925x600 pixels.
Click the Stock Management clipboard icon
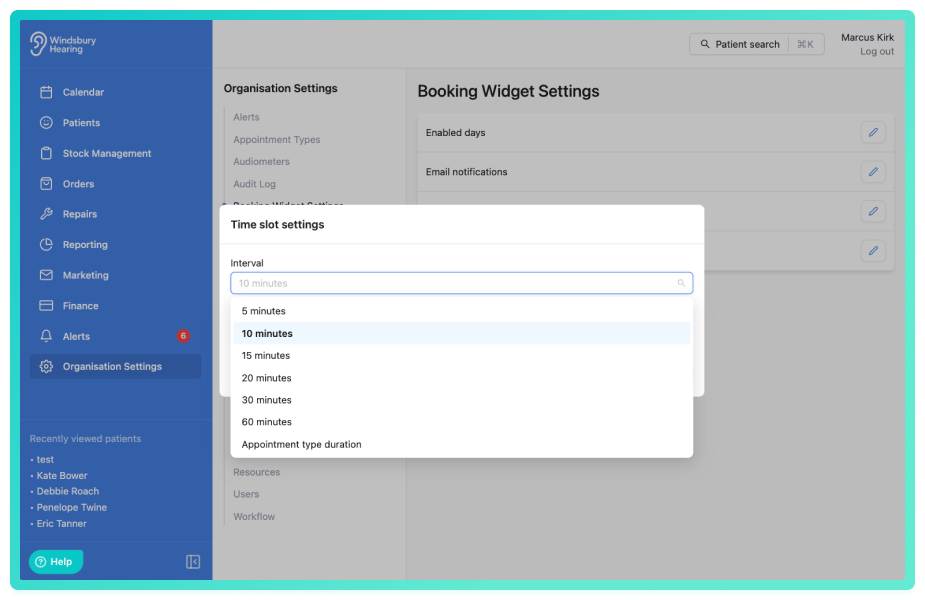pos(46,153)
